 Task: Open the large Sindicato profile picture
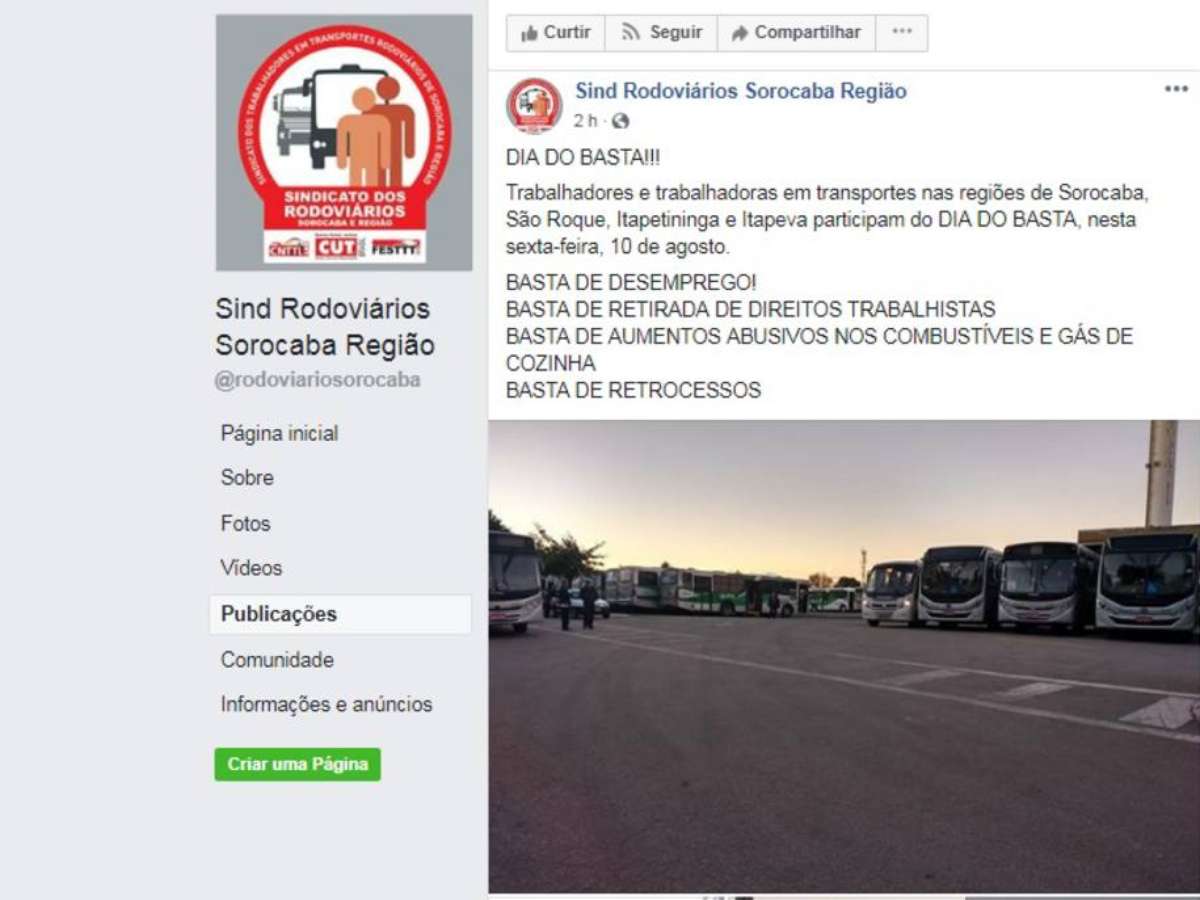pos(344,143)
